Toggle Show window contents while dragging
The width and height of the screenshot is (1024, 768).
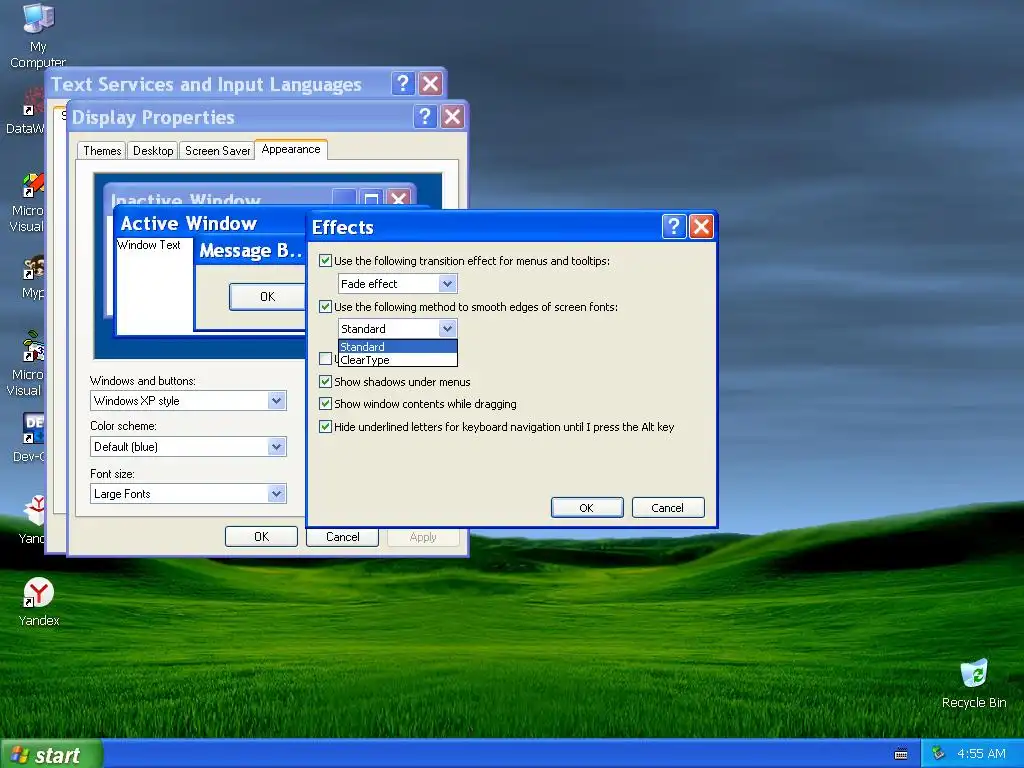click(x=325, y=404)
